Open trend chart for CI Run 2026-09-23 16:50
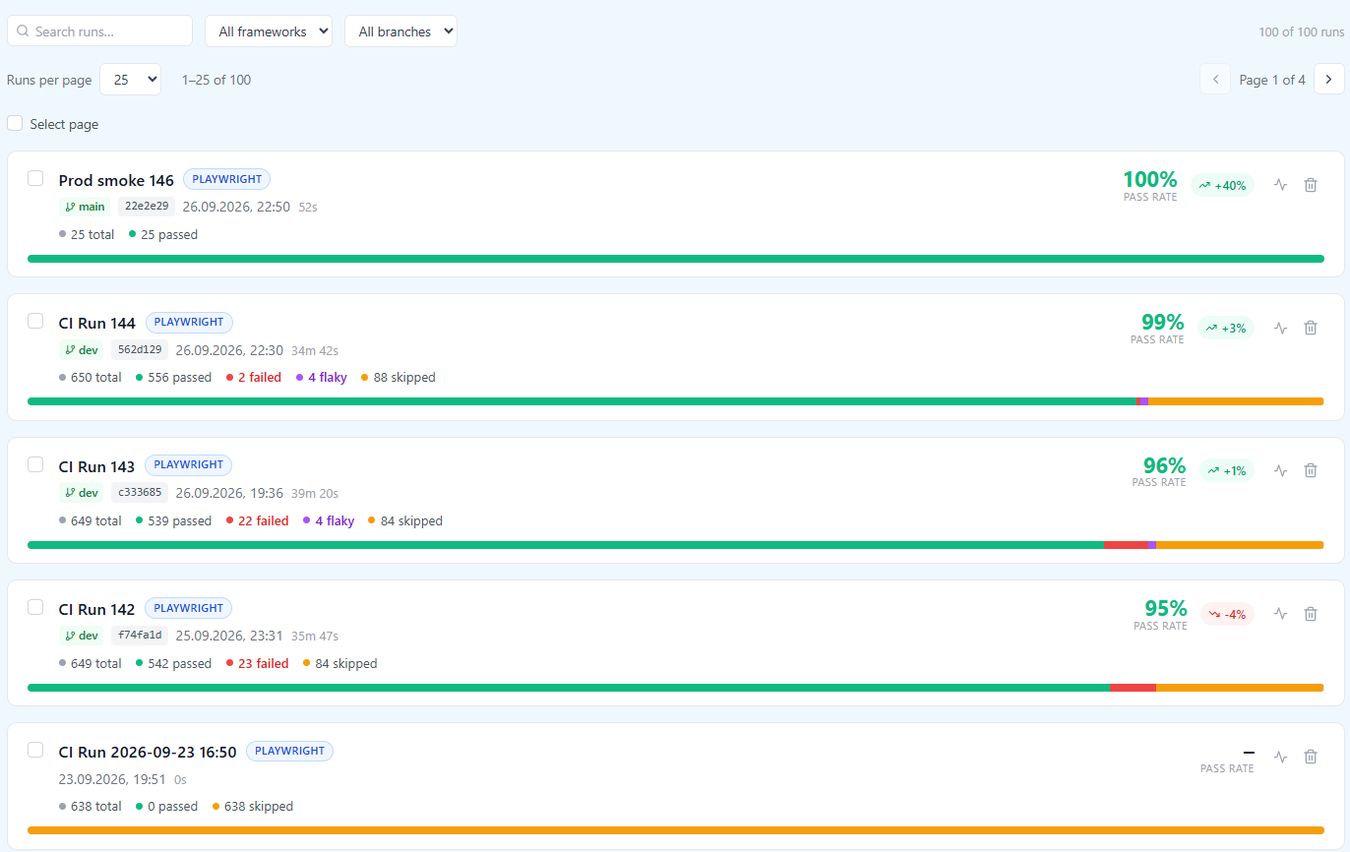Screen dimensions: 1350x852 pyautogui.click(x=1280, y=757)
